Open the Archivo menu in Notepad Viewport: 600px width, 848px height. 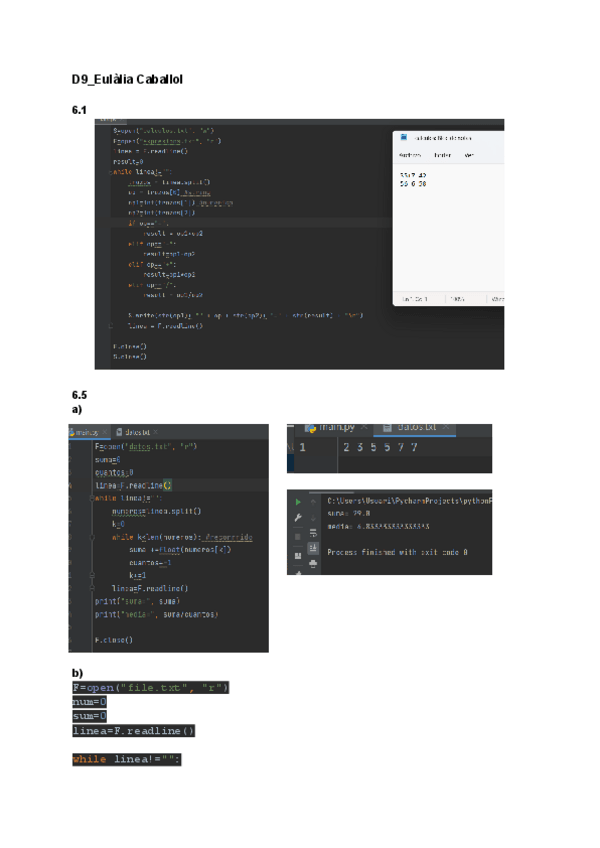pyautogui.click(x=410, y=155)
